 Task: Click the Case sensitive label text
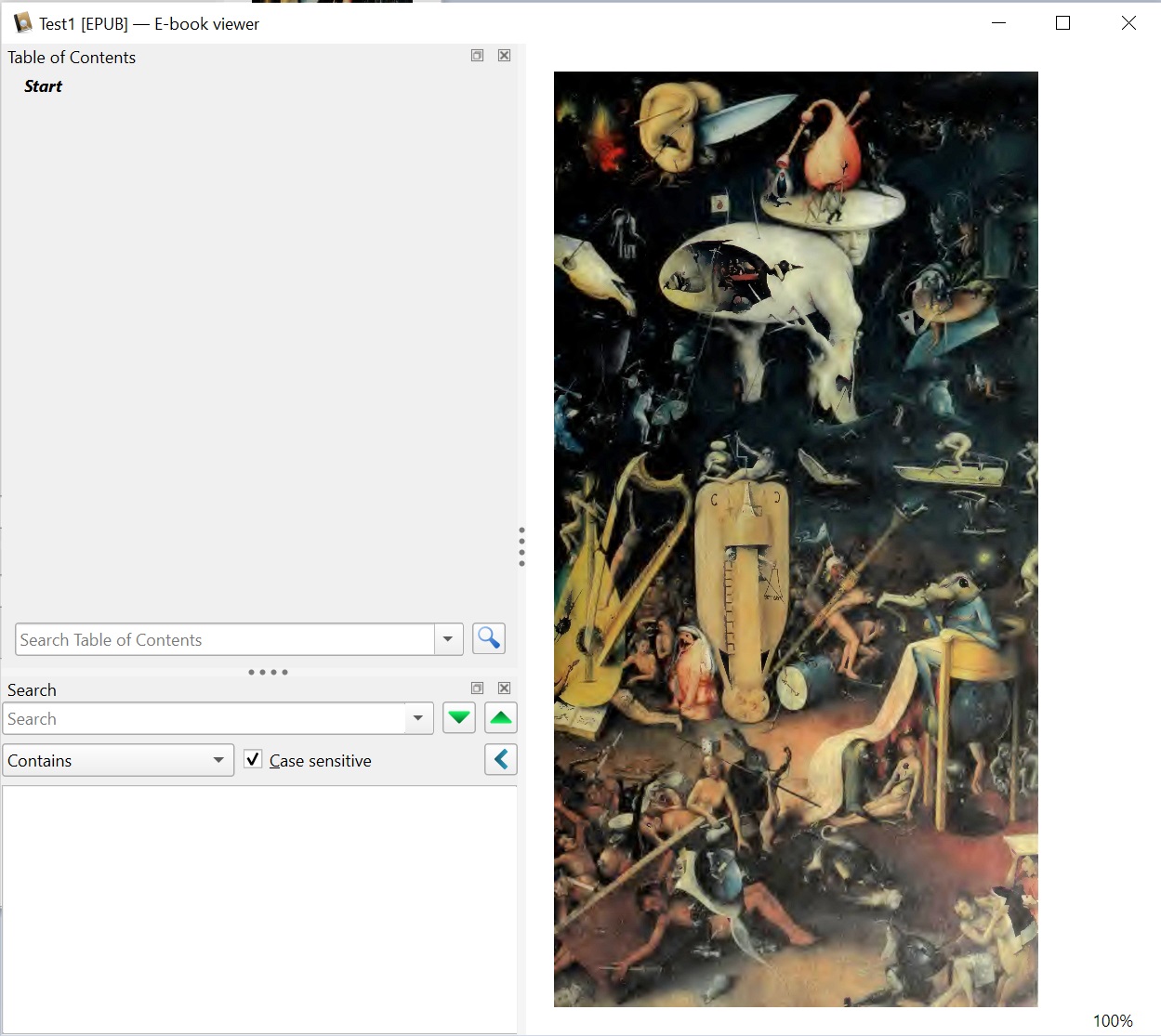click(x=321, y=760)
